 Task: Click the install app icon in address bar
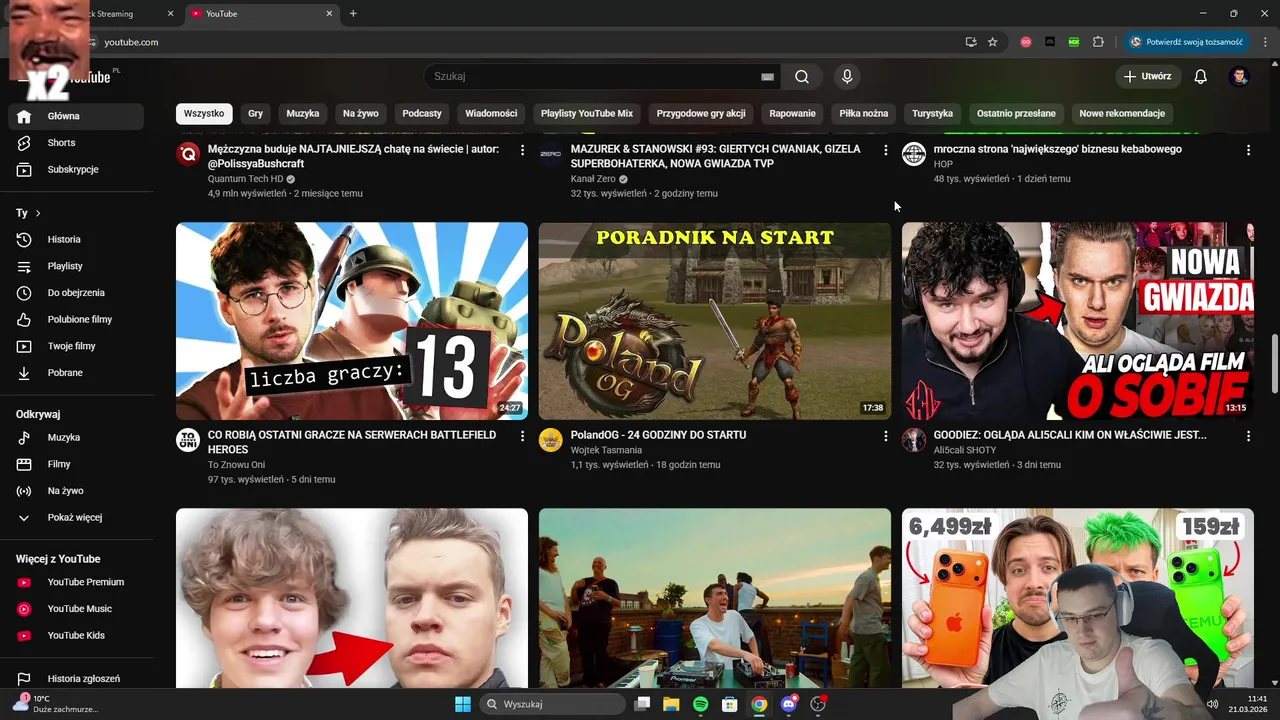tap(971, 42)
